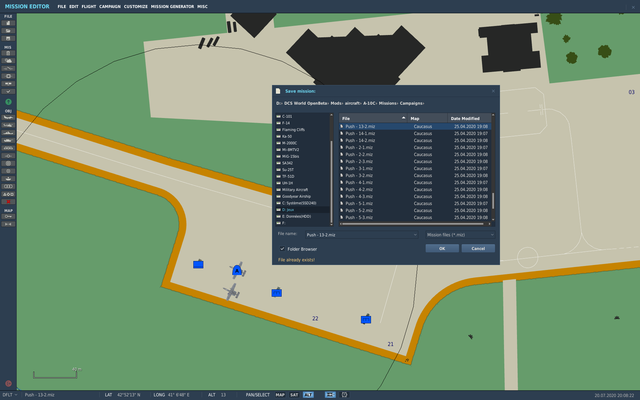Image resolution: width=640 pixels, height=400 pixels.
Task: Click the first tool under MAP section
Action: pyautogui.click(x=8, y=216)
